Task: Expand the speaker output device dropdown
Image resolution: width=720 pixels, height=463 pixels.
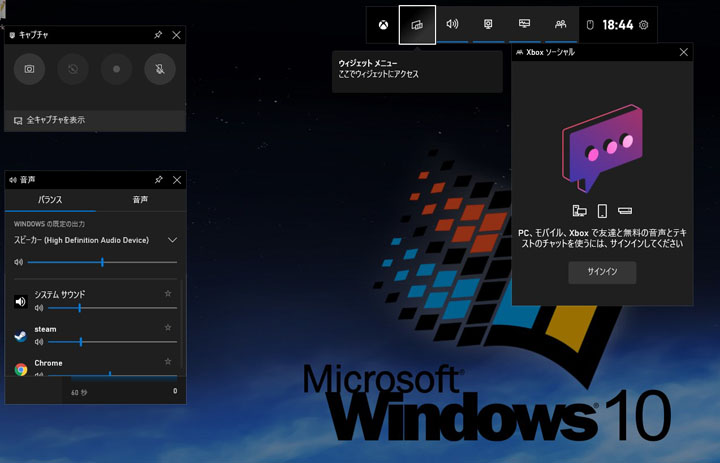Action: 172,240
